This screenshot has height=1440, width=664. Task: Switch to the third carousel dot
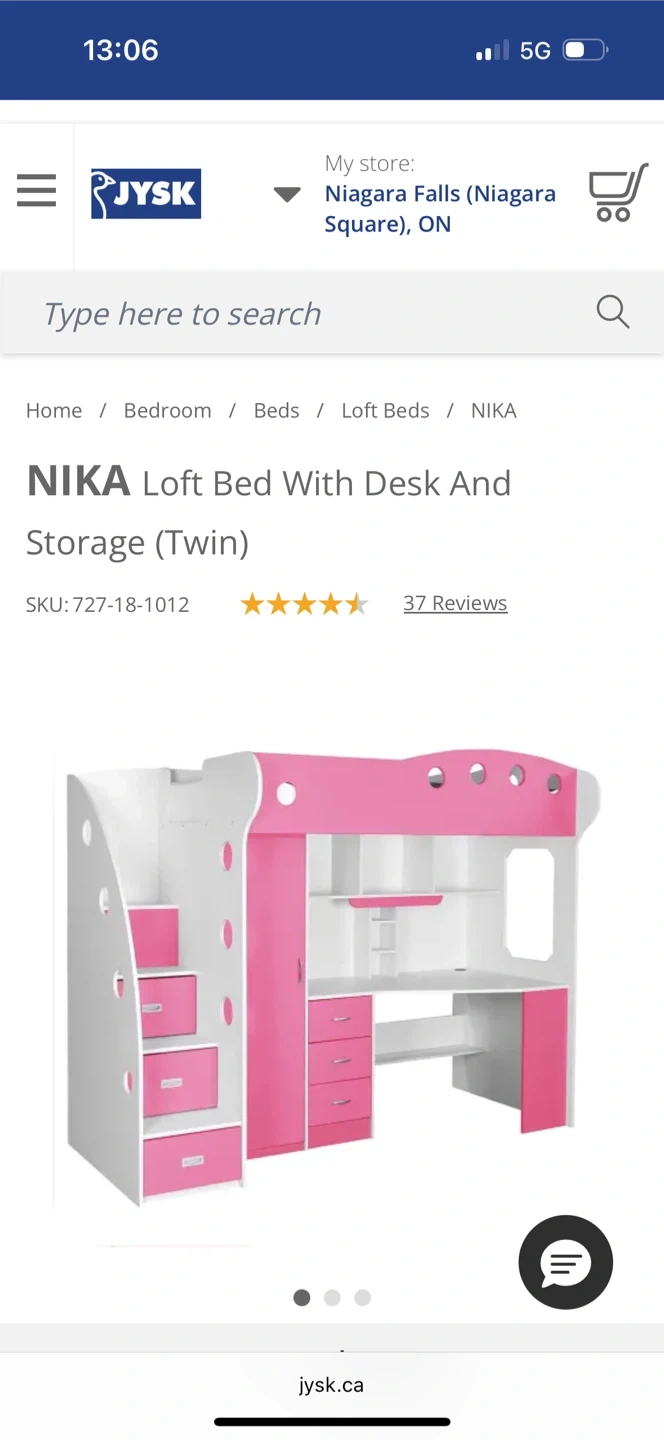point(362,1297)
